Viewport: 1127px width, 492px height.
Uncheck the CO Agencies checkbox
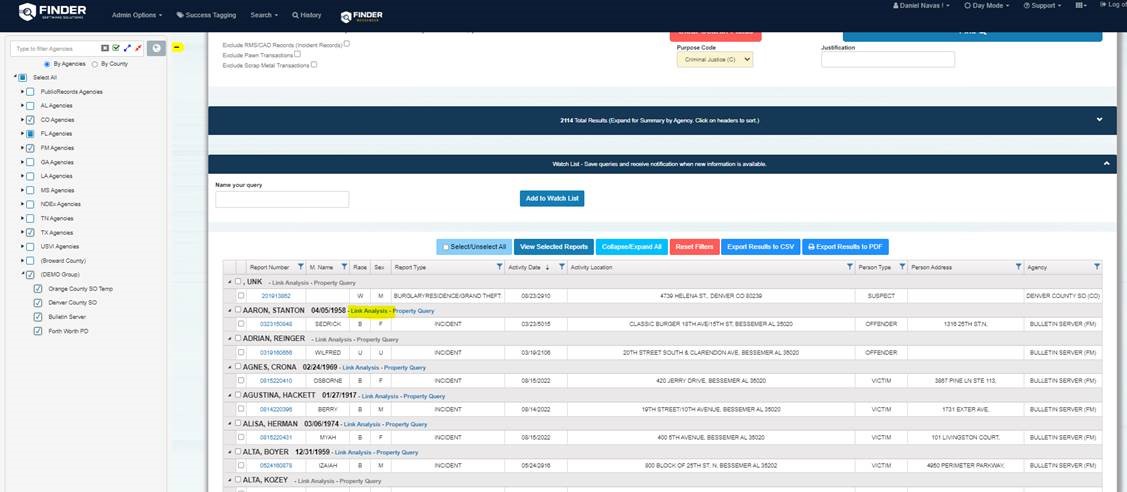click(30, 120)
